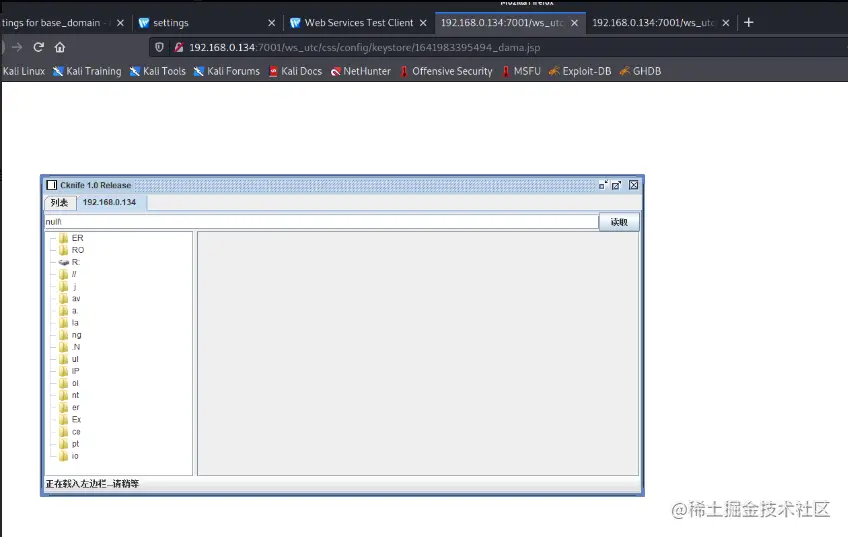The image size is (848, 537).
Task: Open the Kali Linux bookmark
Action: click(x=23, y=71)
